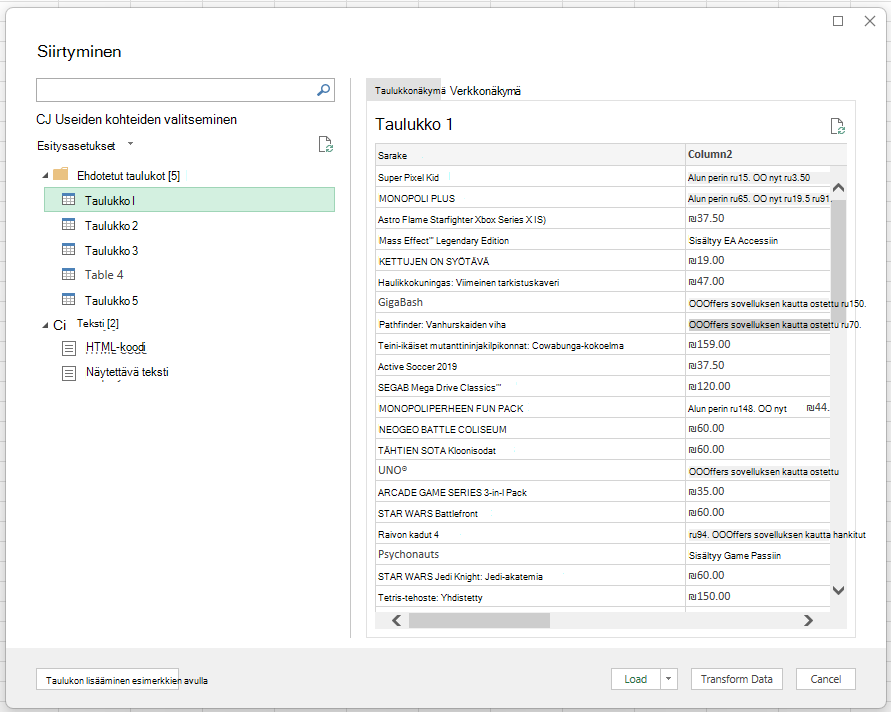Screen dimensions: 891x712
Task: Click the Super Pixel Kid cell
Action: pos(530,177)
